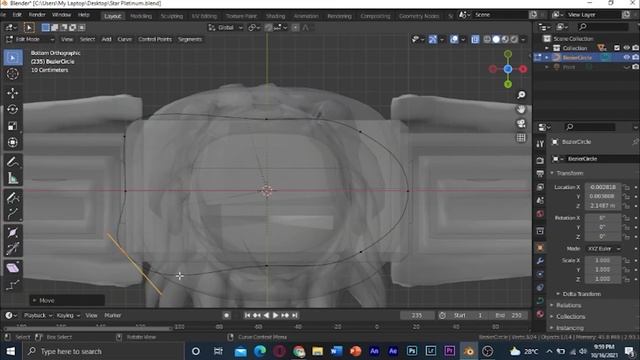Select the Cursor tool
This screenshot has width=640, height=360.
point(13,74)
